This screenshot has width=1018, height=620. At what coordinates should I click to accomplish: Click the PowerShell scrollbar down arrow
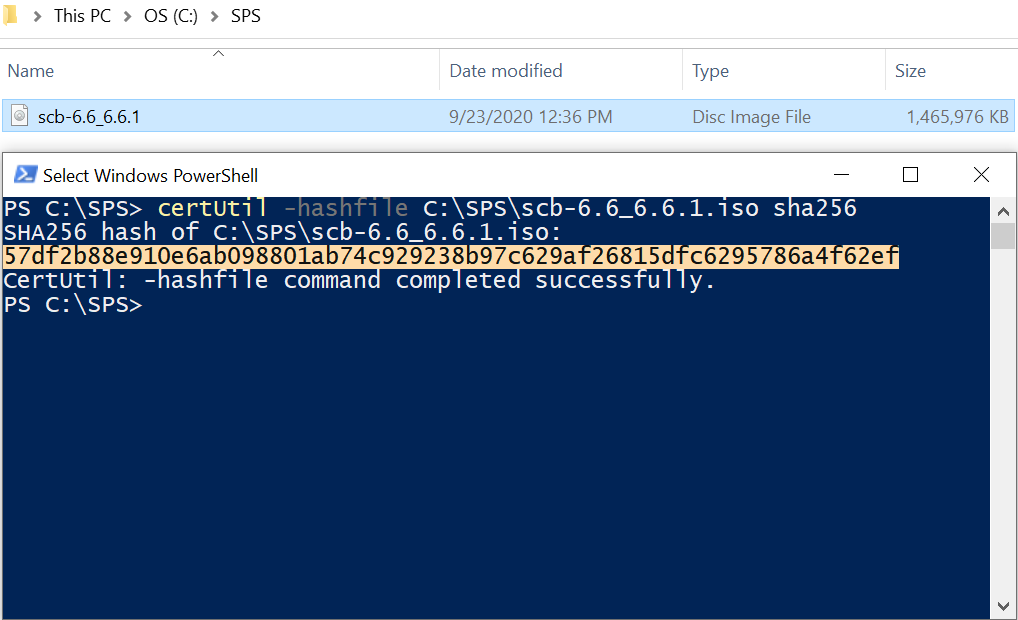tap(1003, 605)
